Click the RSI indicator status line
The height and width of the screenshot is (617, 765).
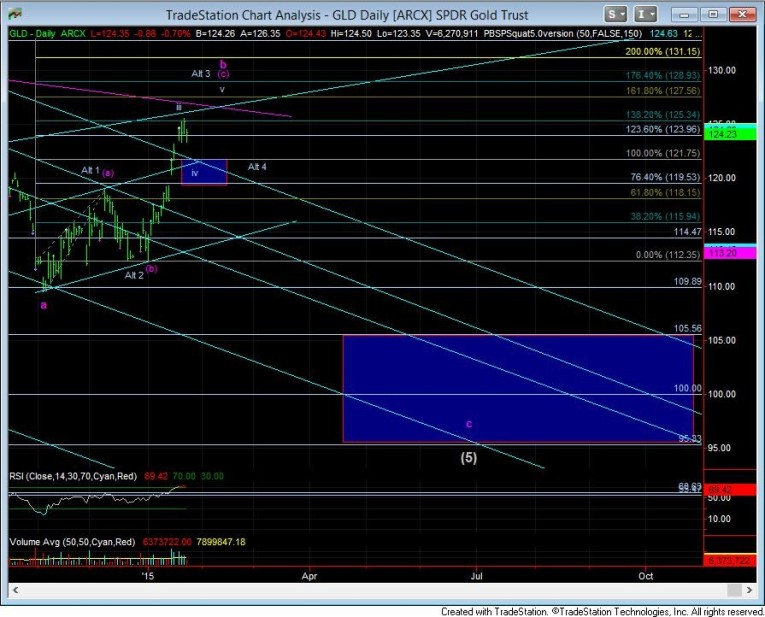click(x=117, y=476)
